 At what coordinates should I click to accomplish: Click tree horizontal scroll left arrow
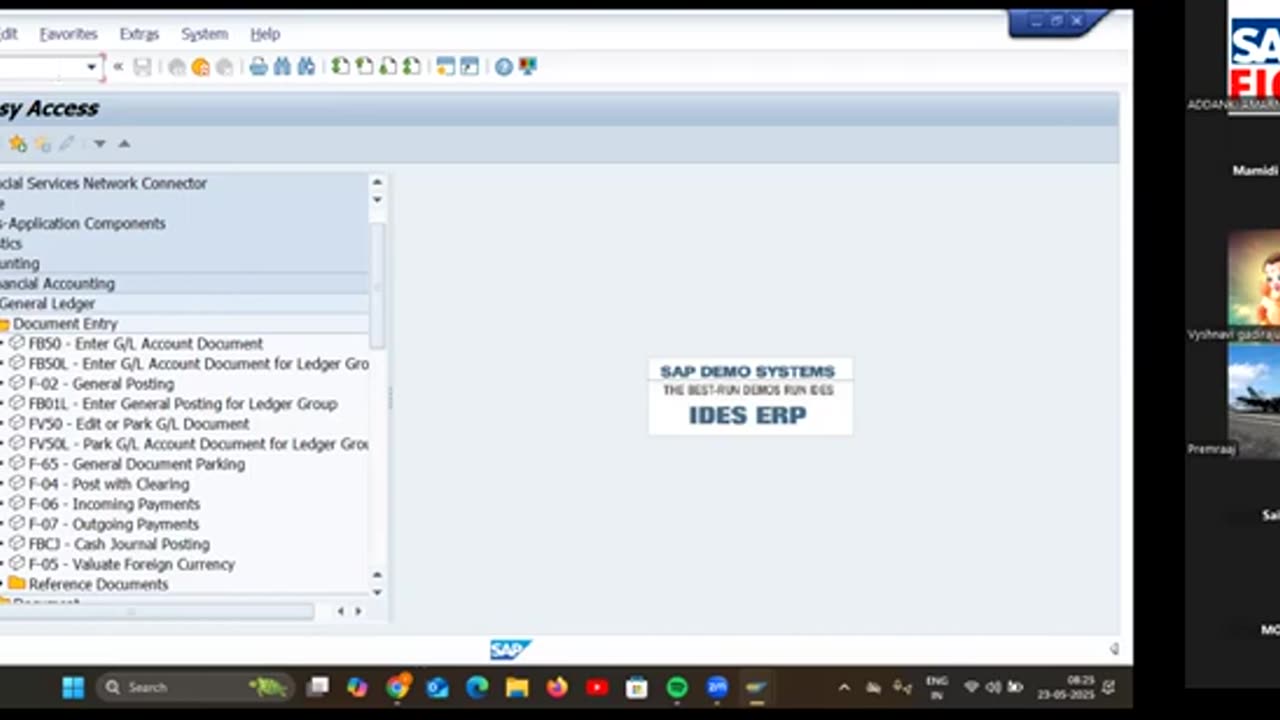point(340,611)
